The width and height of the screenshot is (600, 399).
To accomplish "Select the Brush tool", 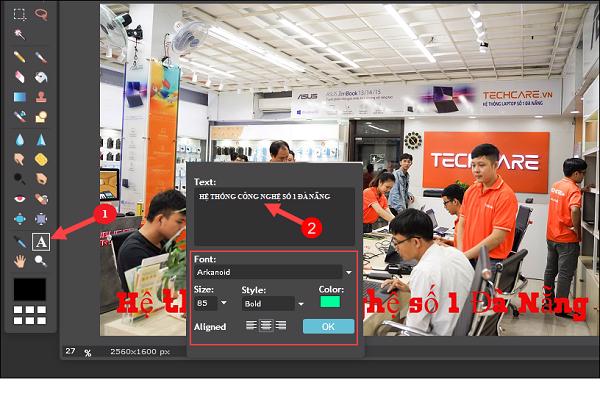I will pos(41,57).
